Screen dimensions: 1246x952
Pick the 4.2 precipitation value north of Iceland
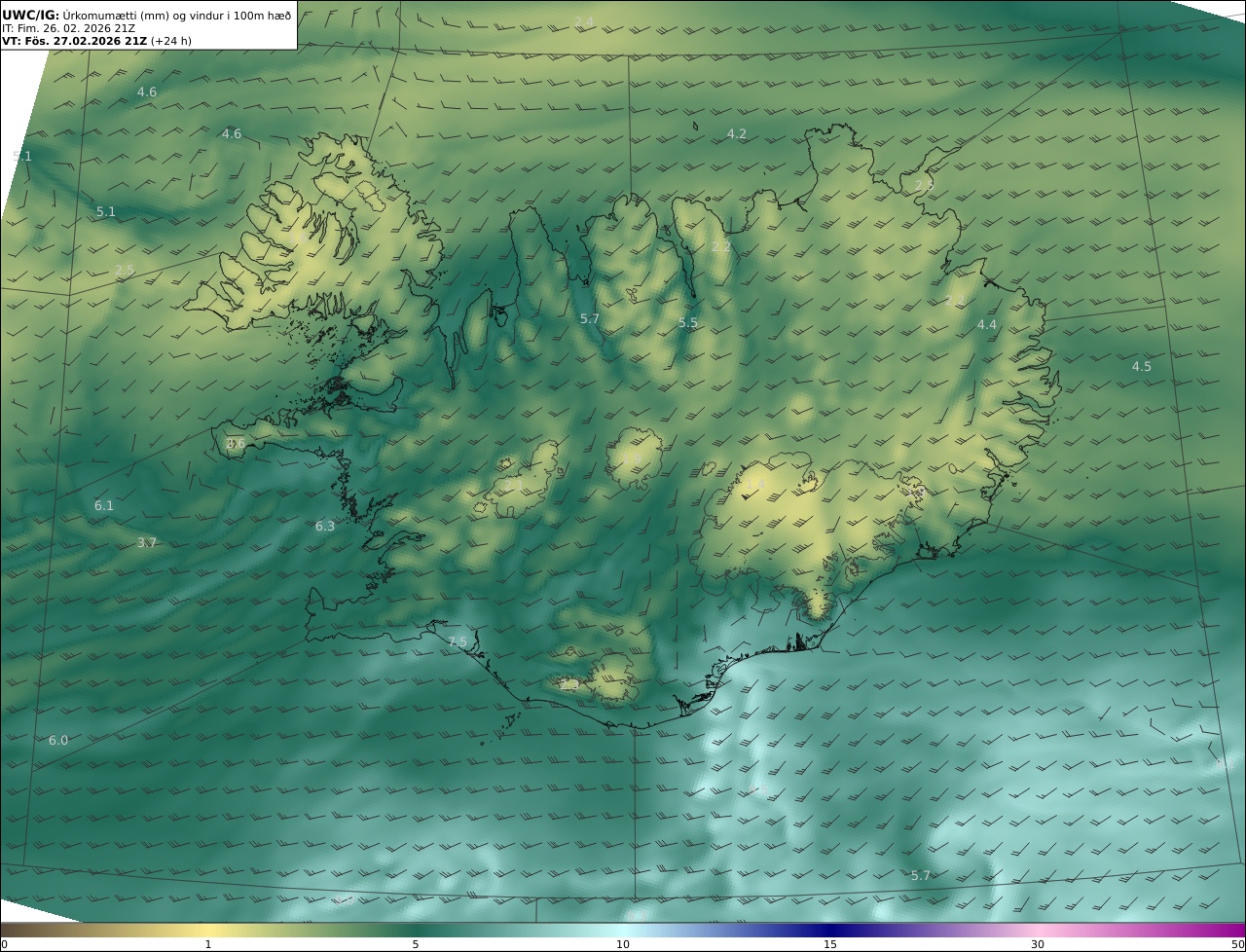[736, 134]
